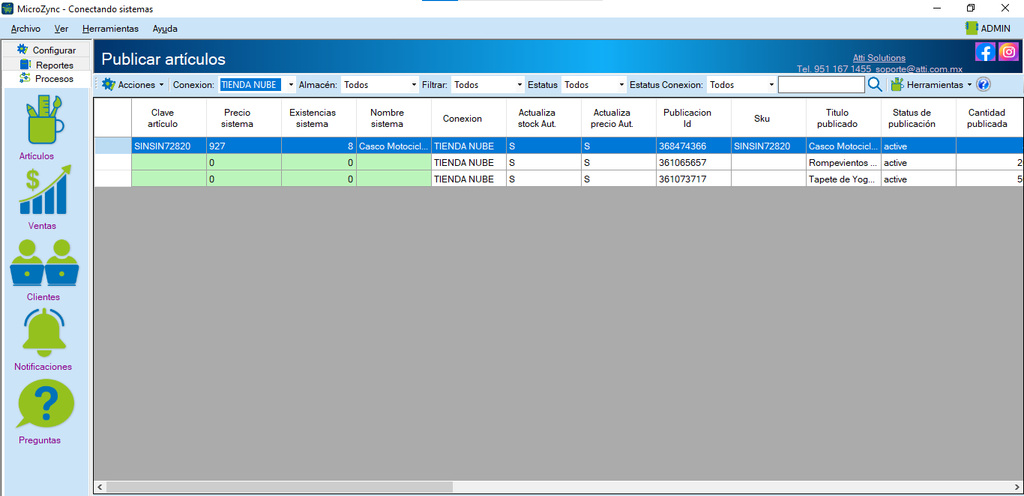Sort by Nombre sistema column header

394,118
